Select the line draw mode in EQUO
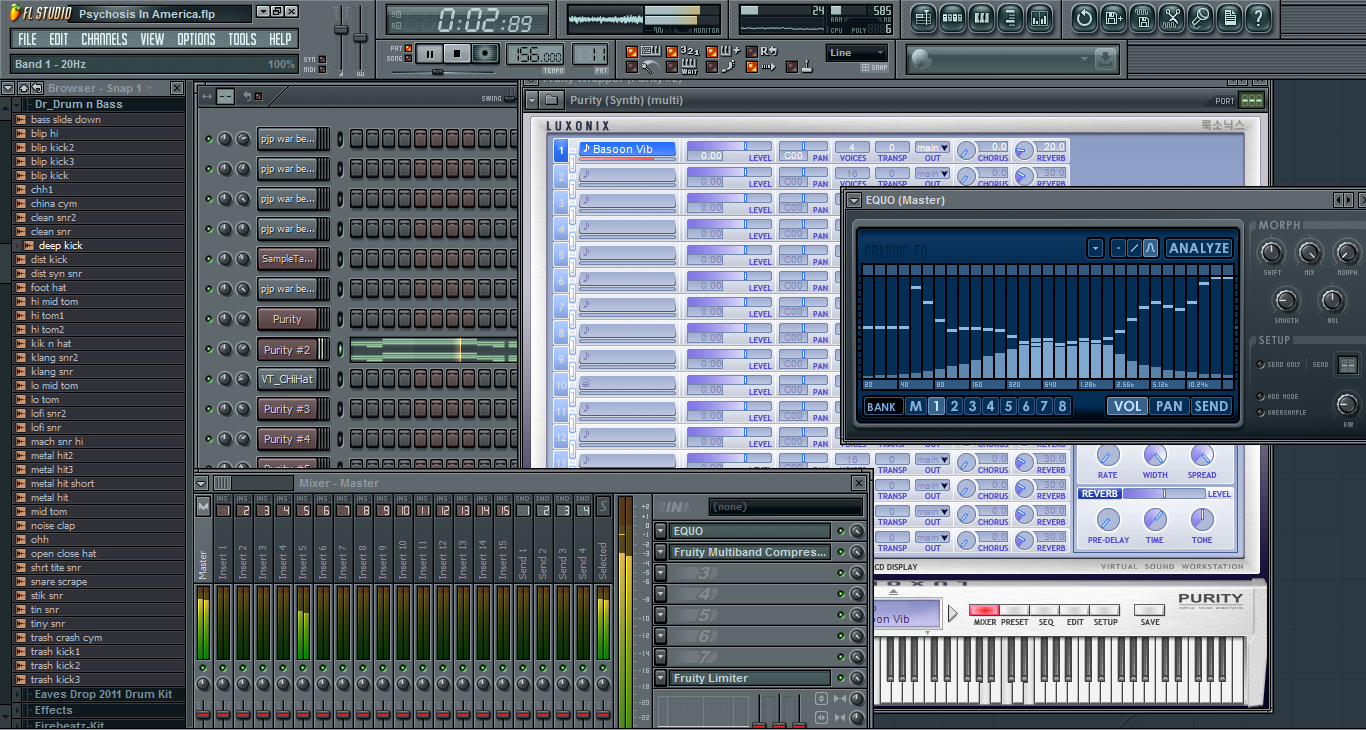This screenshot has height=730, width=1366. (x=1134, y=248)
